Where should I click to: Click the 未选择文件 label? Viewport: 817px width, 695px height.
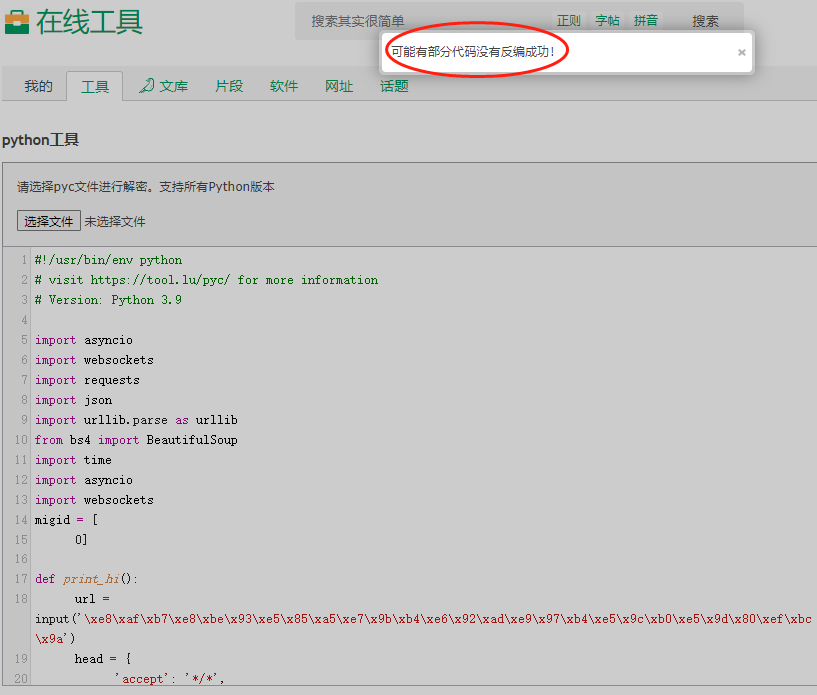point(115,221)
